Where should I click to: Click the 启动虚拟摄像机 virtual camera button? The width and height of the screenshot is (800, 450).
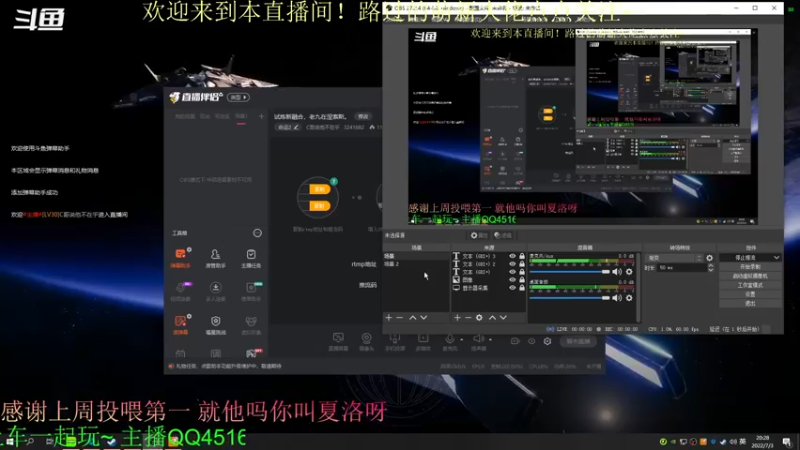click(x=750, y=276)
